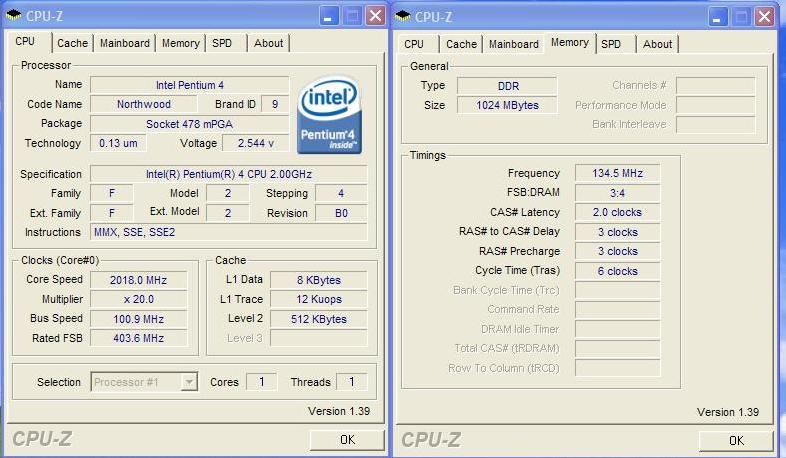Click memory Frequency value 134.5 MHz
The width and height of the screenshot is (786, 458).
(618, 173)
